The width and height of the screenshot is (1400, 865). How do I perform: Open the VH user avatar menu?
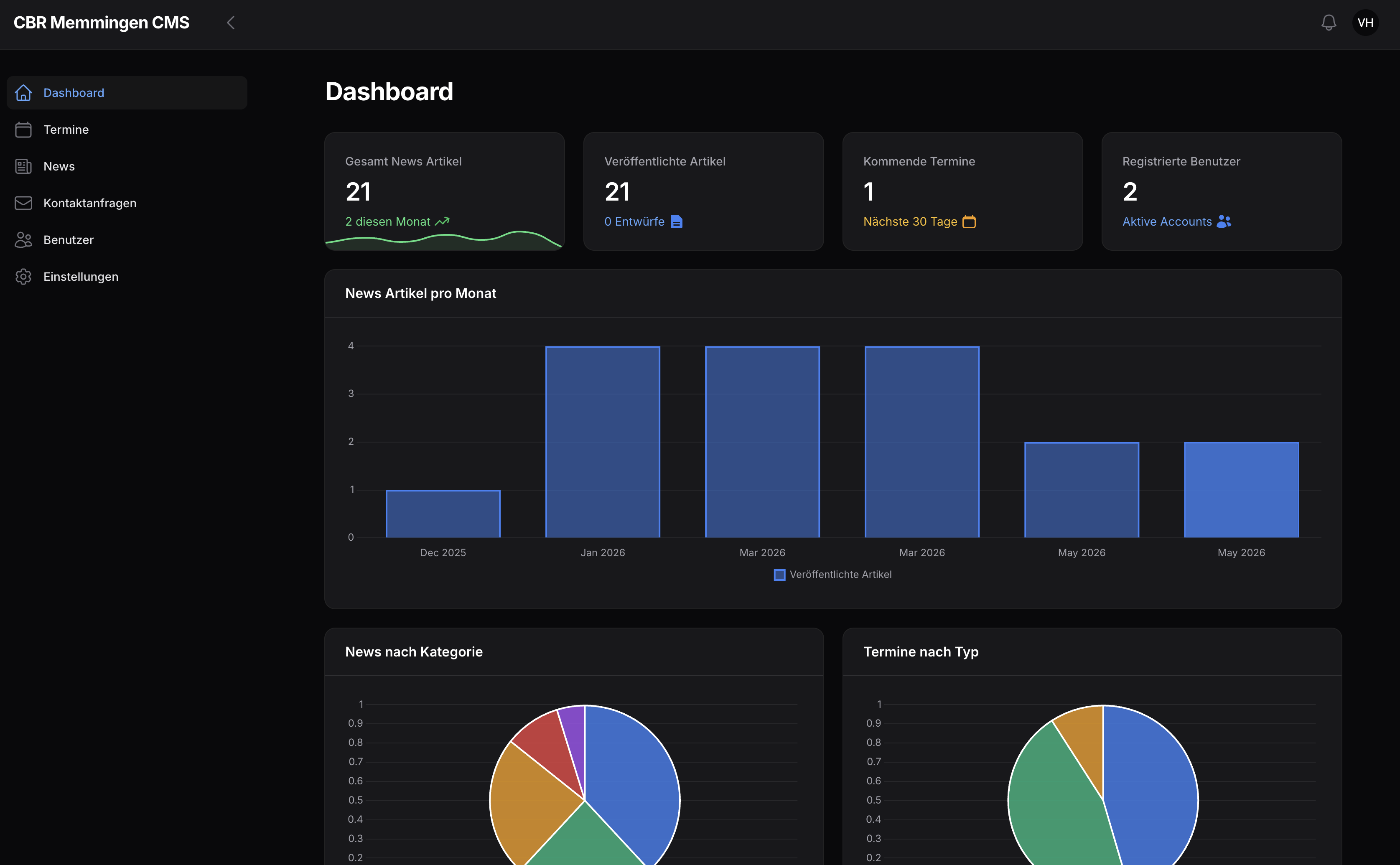[1365, 23]
